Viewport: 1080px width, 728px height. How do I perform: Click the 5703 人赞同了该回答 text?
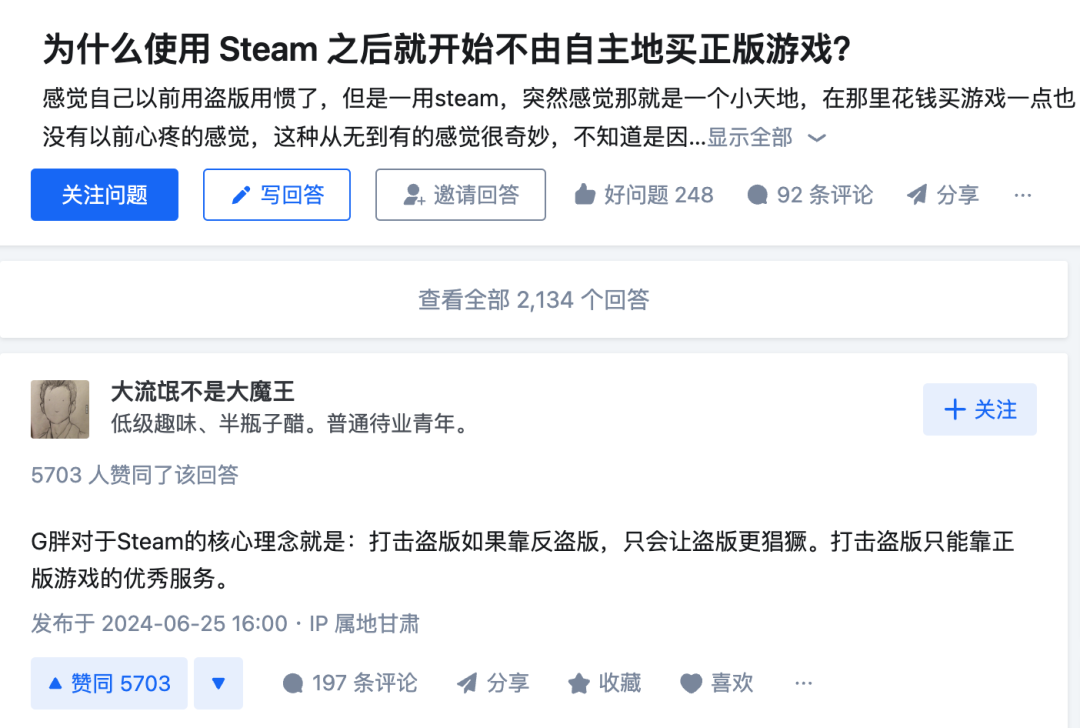[134, 475]
